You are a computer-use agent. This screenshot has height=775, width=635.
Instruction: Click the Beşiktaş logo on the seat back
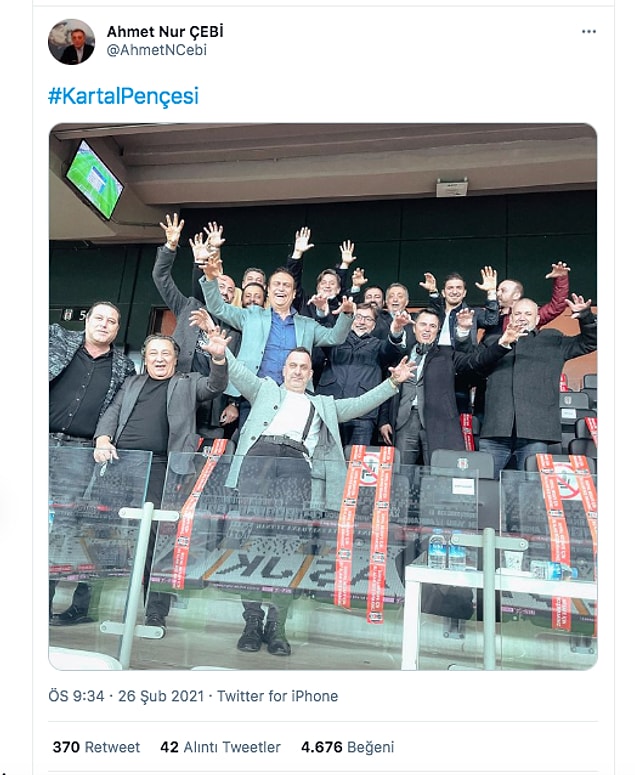pyautogui.click(x=462, y=465)
